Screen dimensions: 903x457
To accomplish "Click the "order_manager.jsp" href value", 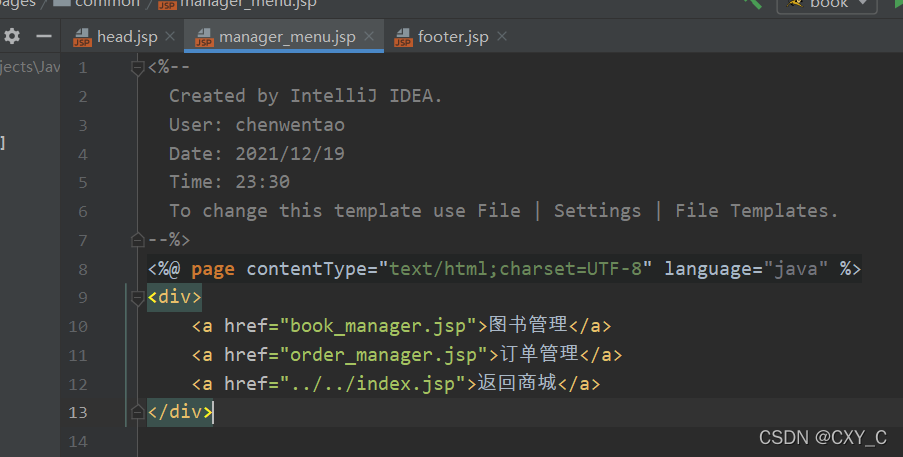I will pos(384,355).
